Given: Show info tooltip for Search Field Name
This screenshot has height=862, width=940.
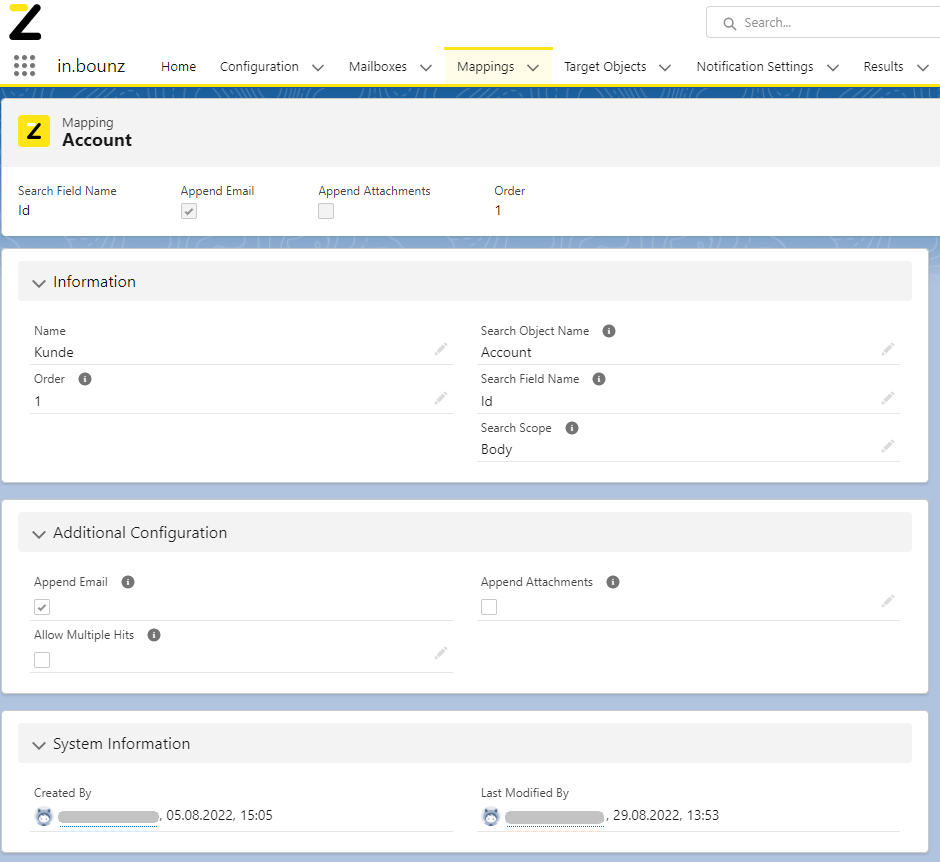Looking at the screenshot, I should pos(599,379).
